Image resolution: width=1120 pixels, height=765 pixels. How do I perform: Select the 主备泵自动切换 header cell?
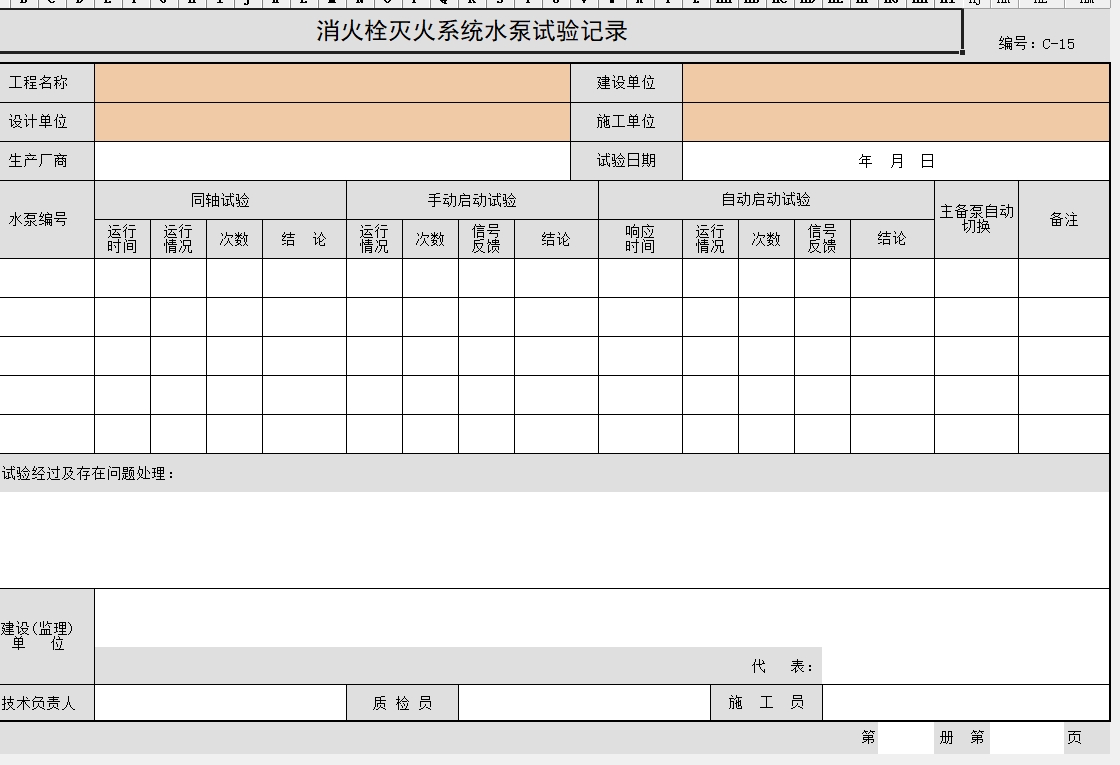976,219
